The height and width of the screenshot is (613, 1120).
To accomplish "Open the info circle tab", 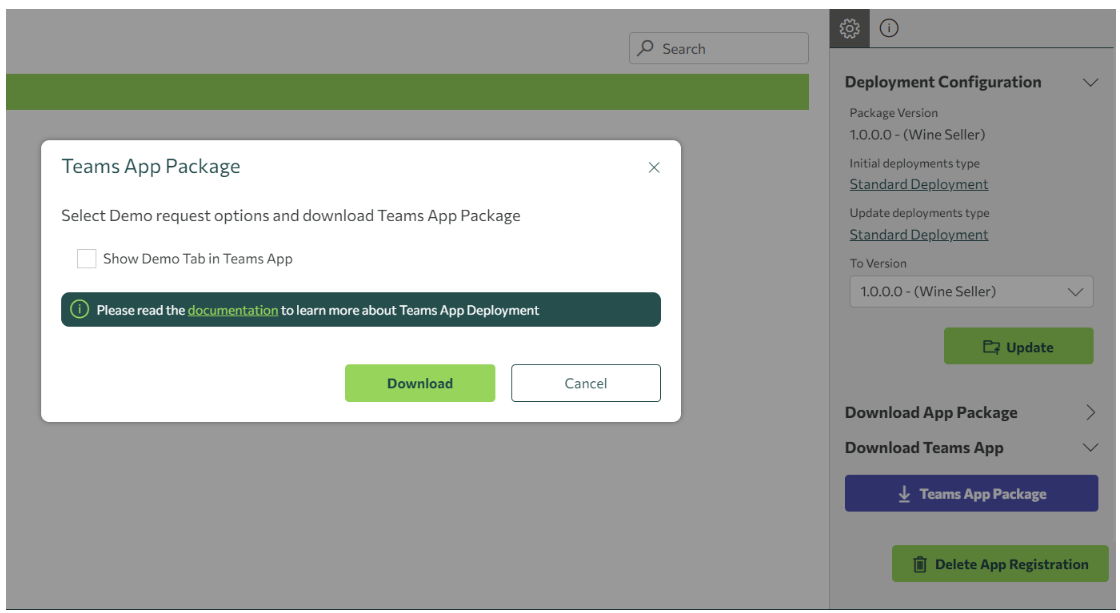I will click(x=889, y=29).
